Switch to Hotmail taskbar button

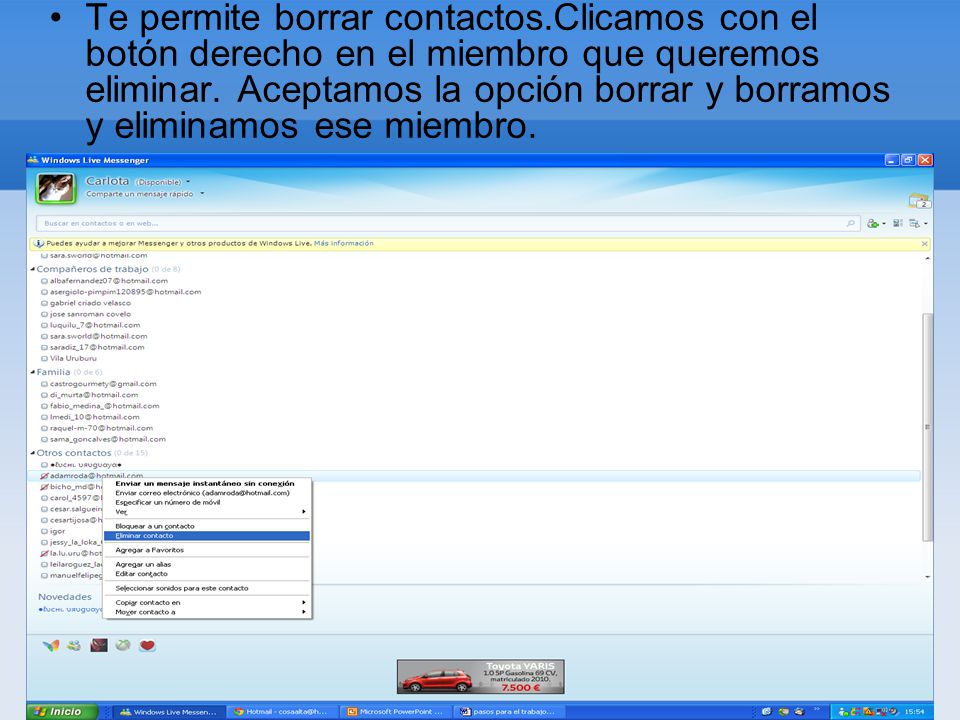coord(282,712)
